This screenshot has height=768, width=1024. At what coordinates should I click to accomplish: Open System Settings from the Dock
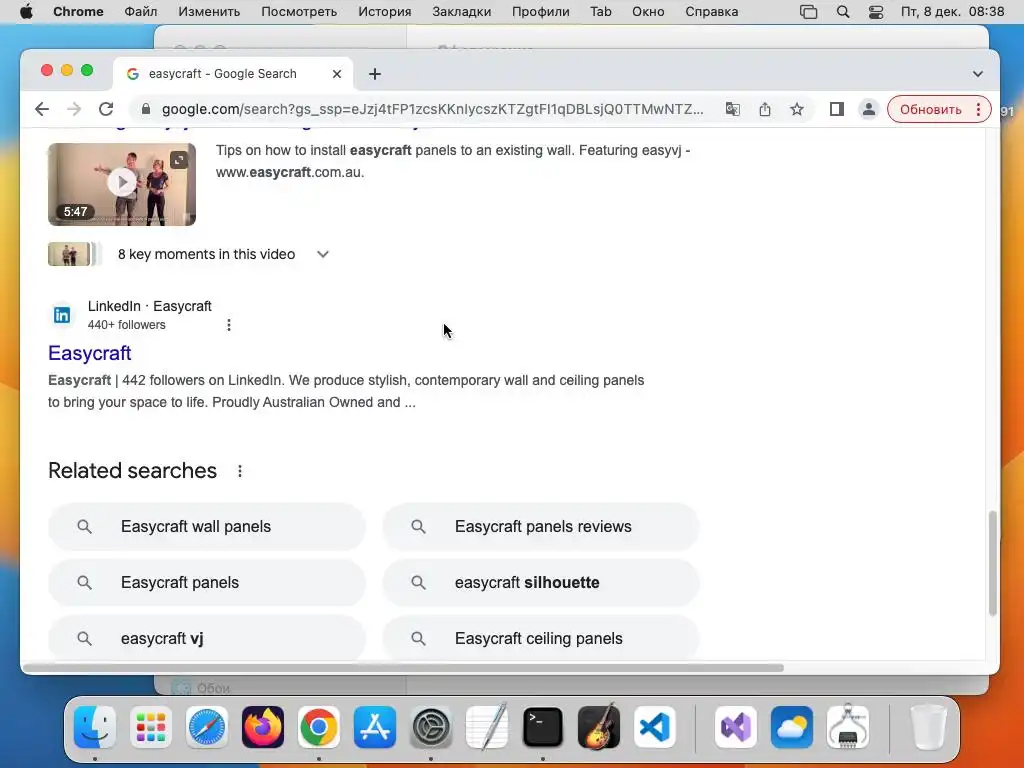(x=431, y=727)
